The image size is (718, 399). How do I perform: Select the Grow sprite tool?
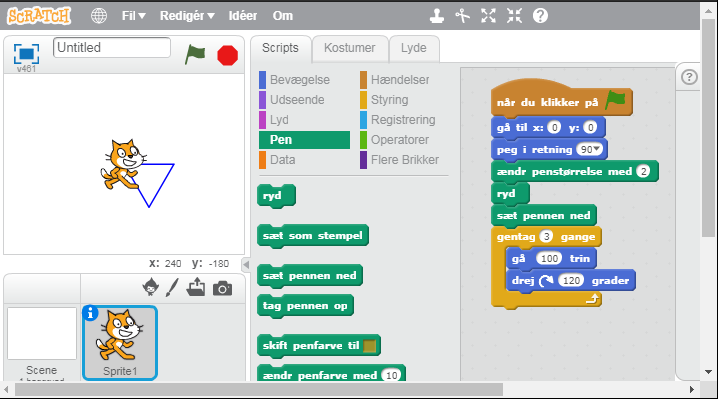(x=489, y=16)
